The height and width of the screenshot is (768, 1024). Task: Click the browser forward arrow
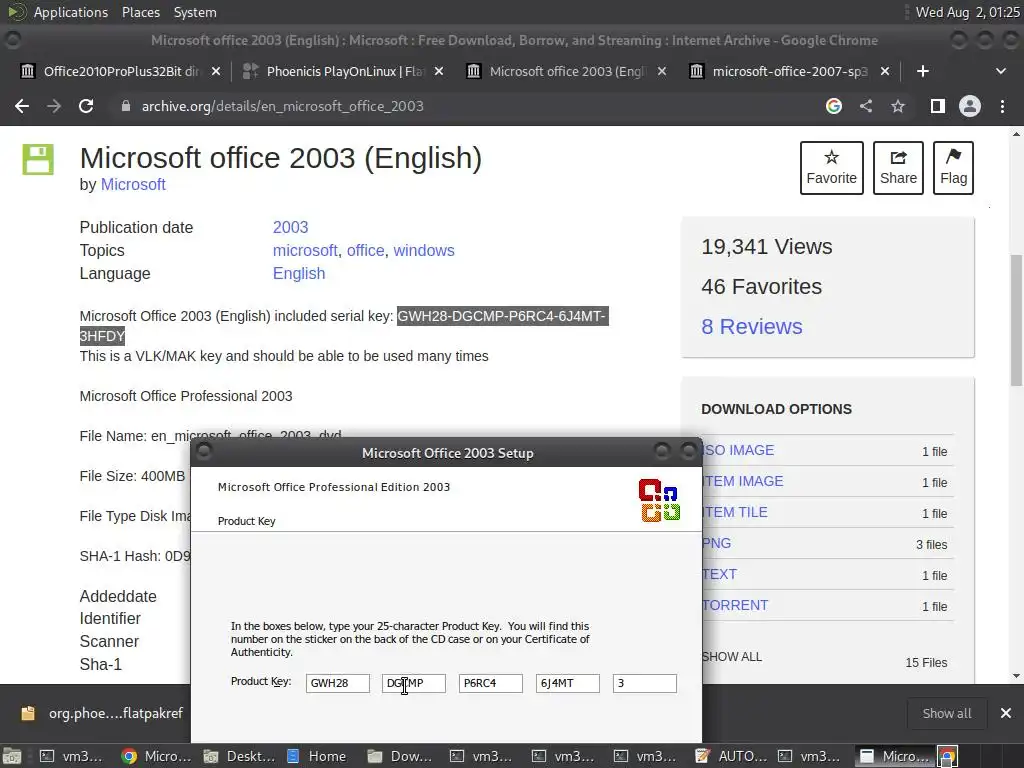pyautogui.click(x=54, y=106)
